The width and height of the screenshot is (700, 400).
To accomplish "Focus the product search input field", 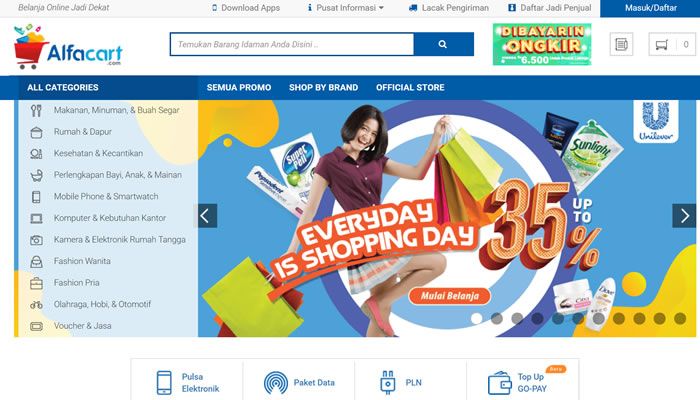I will pos(292,44).
